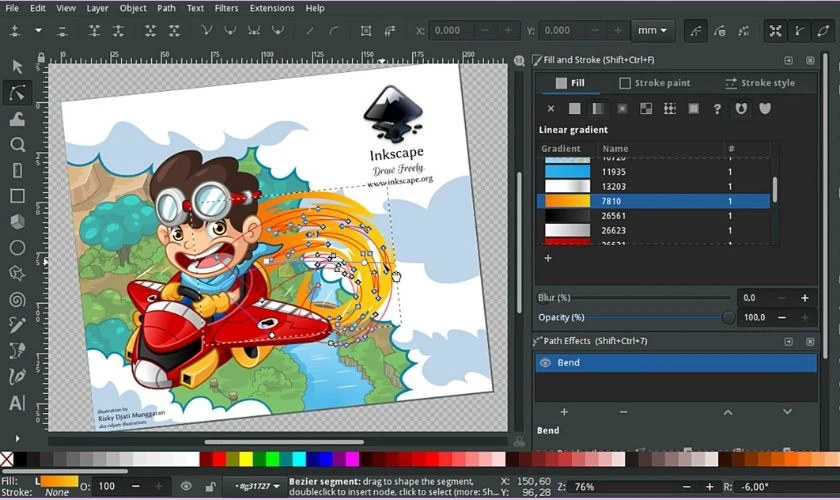Move path effect down arrow
840x500 pixels.
pos(787,412)
